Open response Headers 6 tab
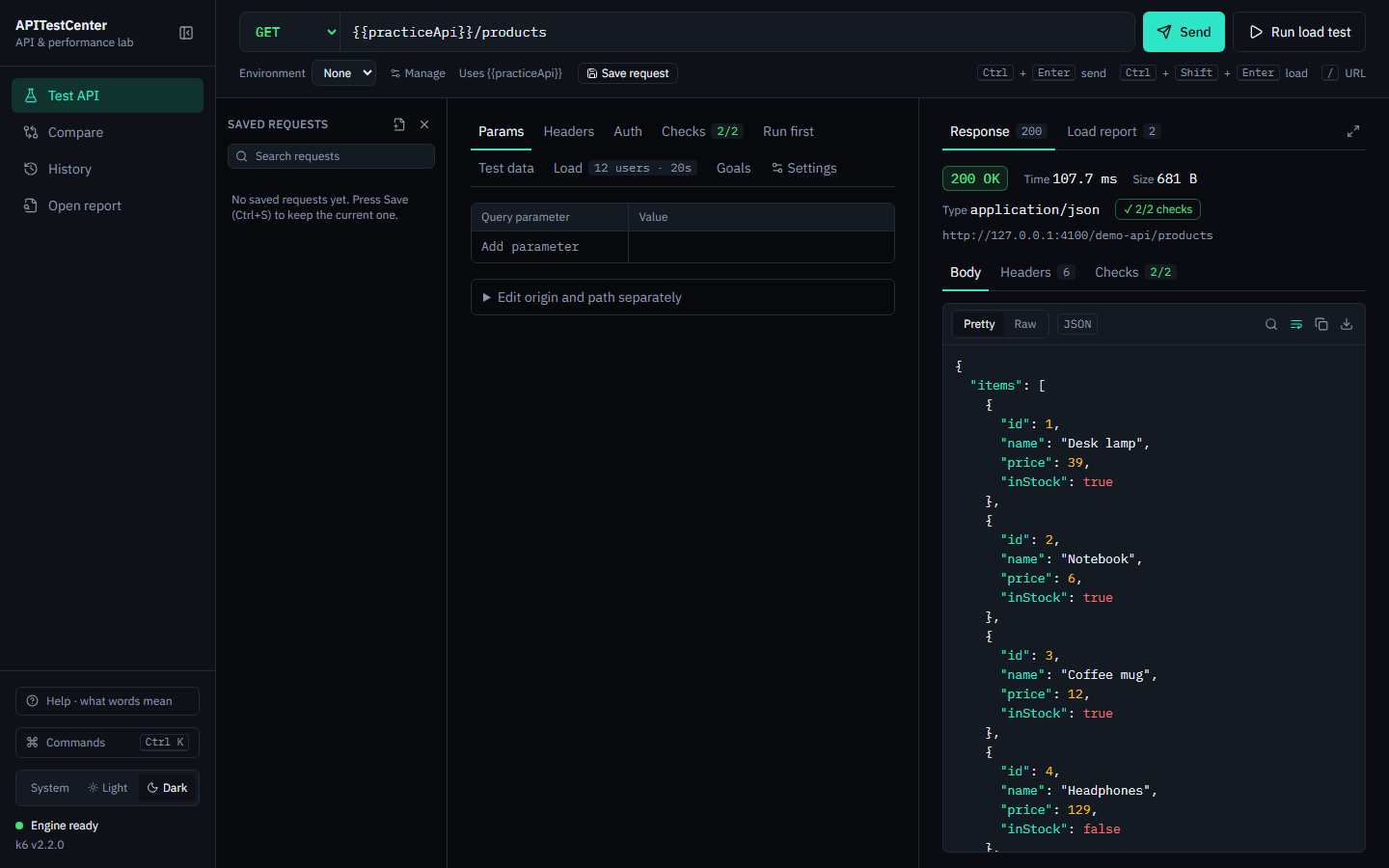 pyautogui.click(x=1037, y=272)
